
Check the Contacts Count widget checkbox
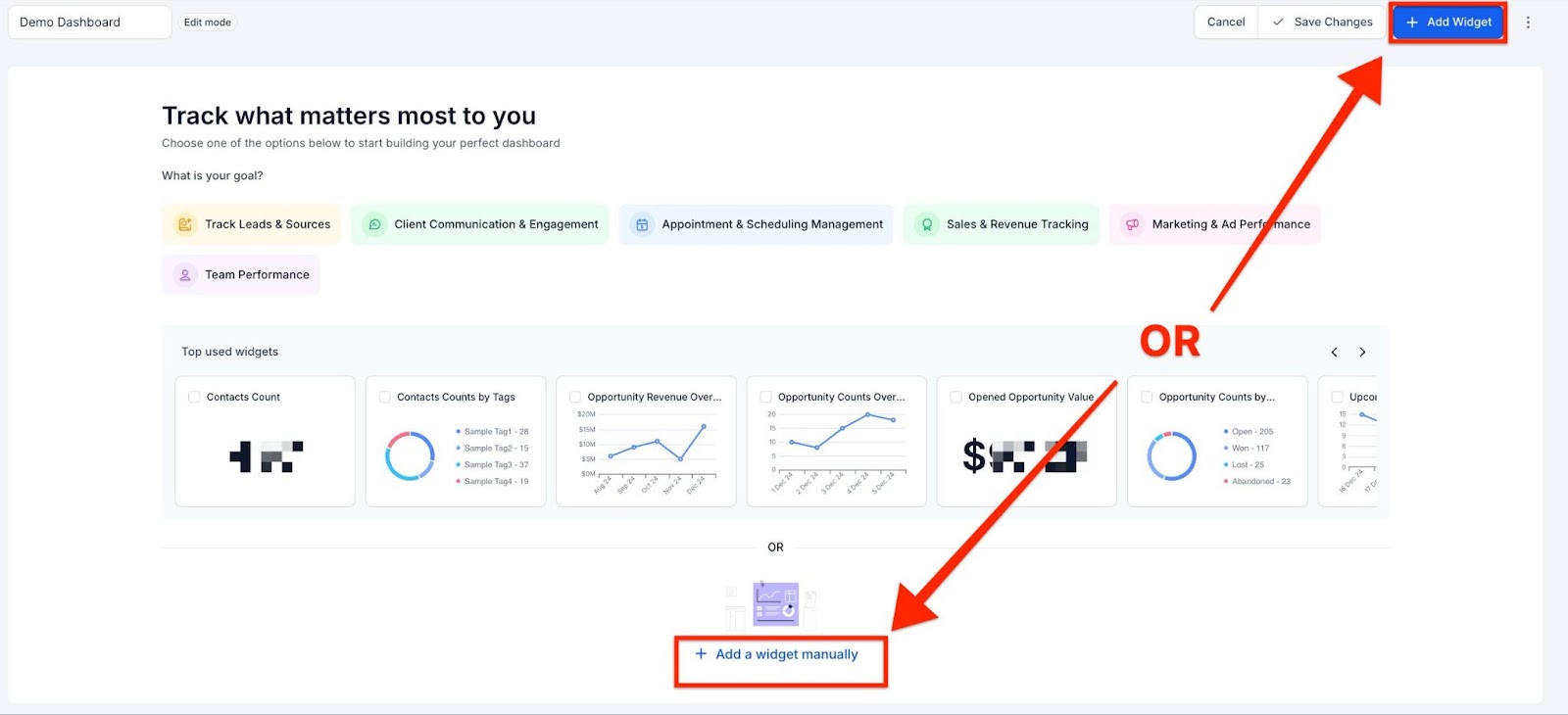point(194,397)
